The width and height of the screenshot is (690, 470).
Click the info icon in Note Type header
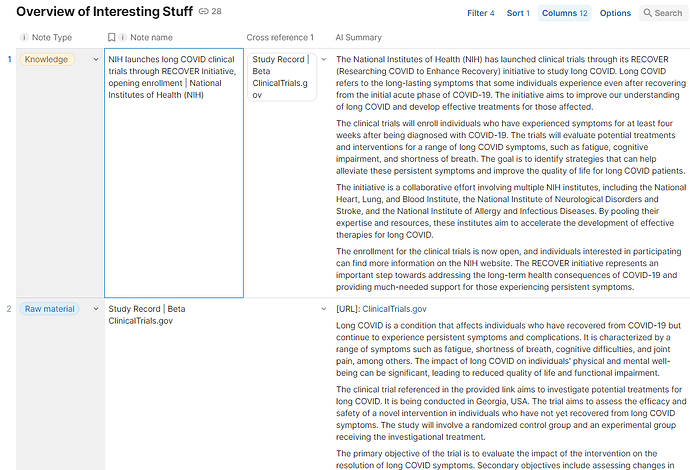(23, 37)
